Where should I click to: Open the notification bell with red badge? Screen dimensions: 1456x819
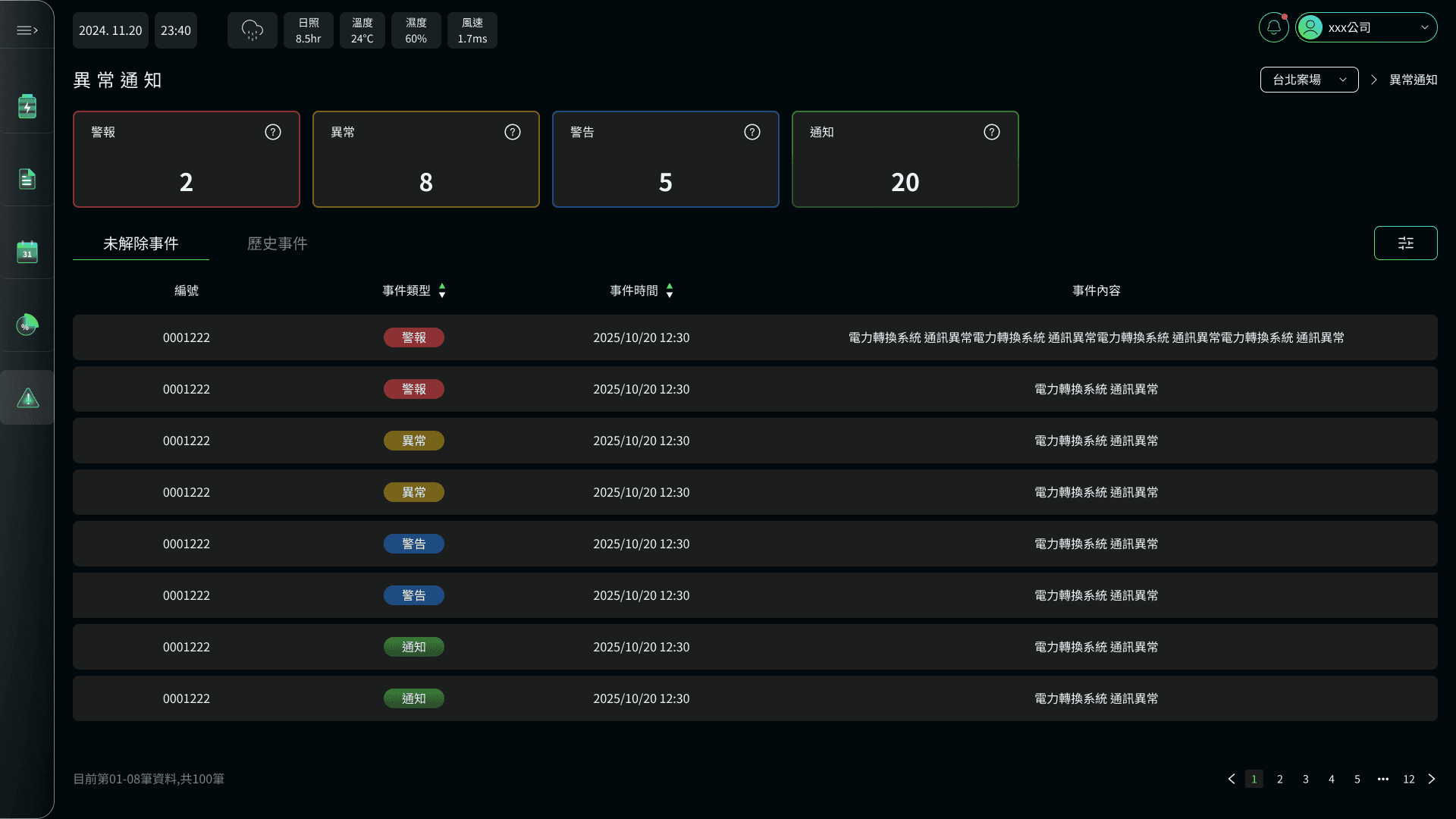1273,27
